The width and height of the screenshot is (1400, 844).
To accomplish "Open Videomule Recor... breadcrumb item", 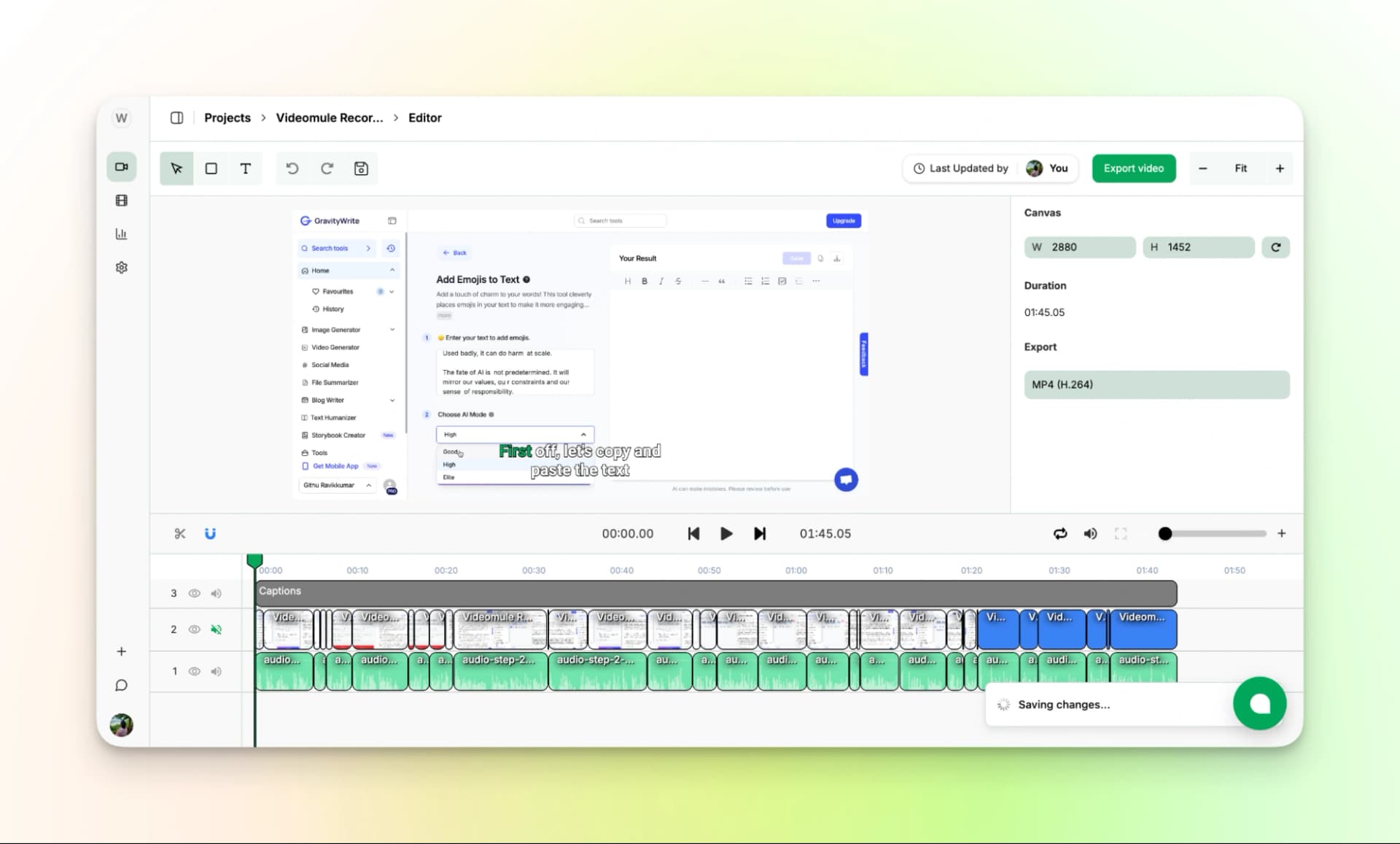I will click(329, 117).
